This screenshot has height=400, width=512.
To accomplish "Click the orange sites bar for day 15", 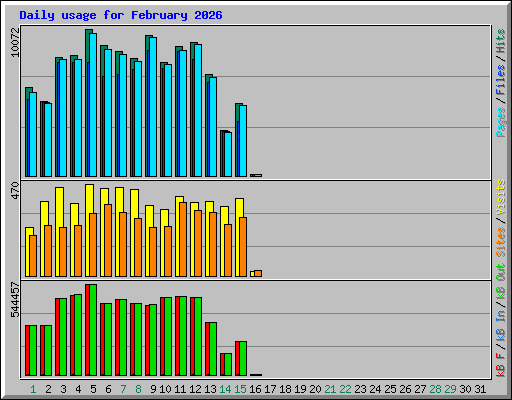I will coord(243,247).
